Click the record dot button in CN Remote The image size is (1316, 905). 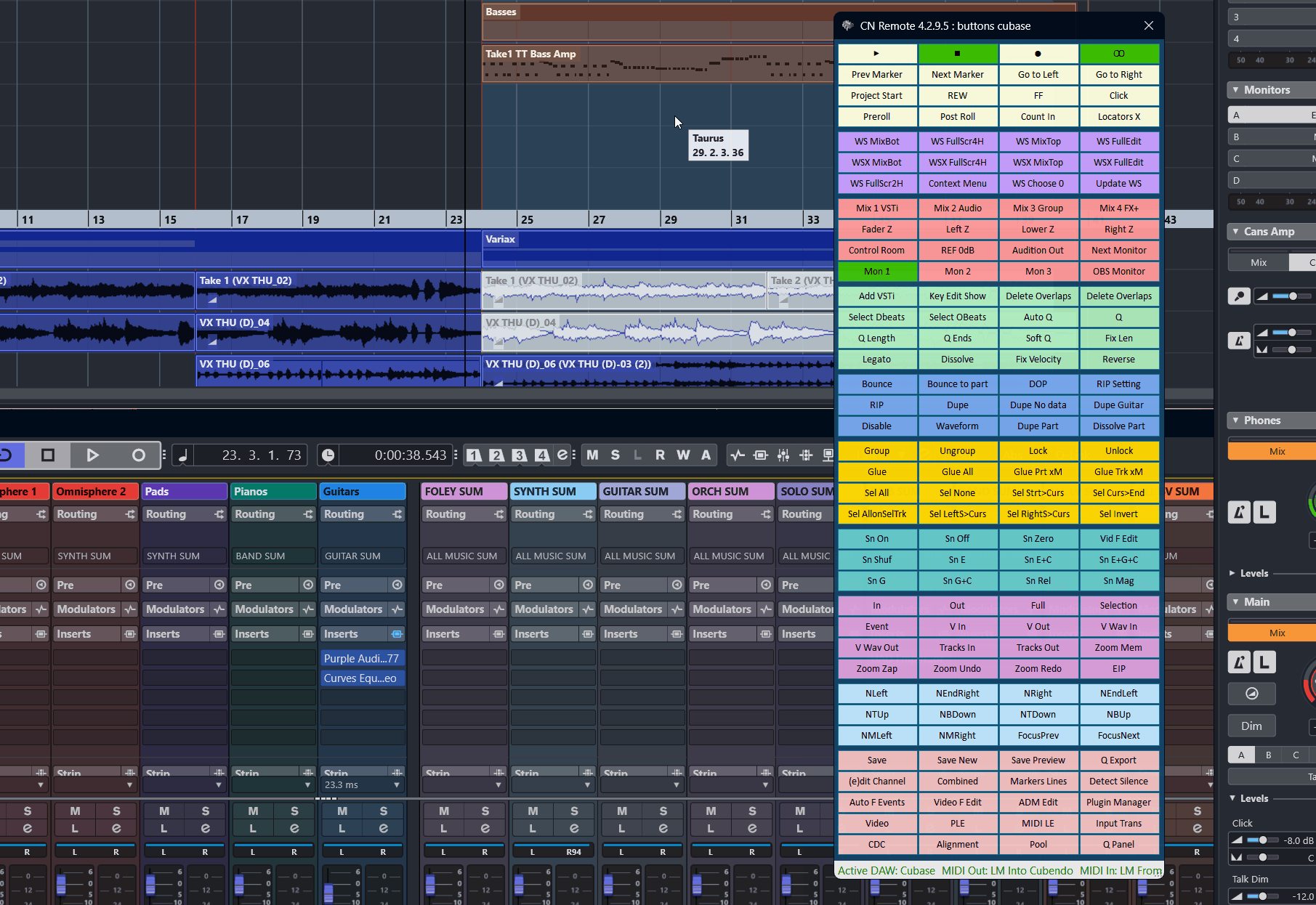click(x=1038, y=54)
